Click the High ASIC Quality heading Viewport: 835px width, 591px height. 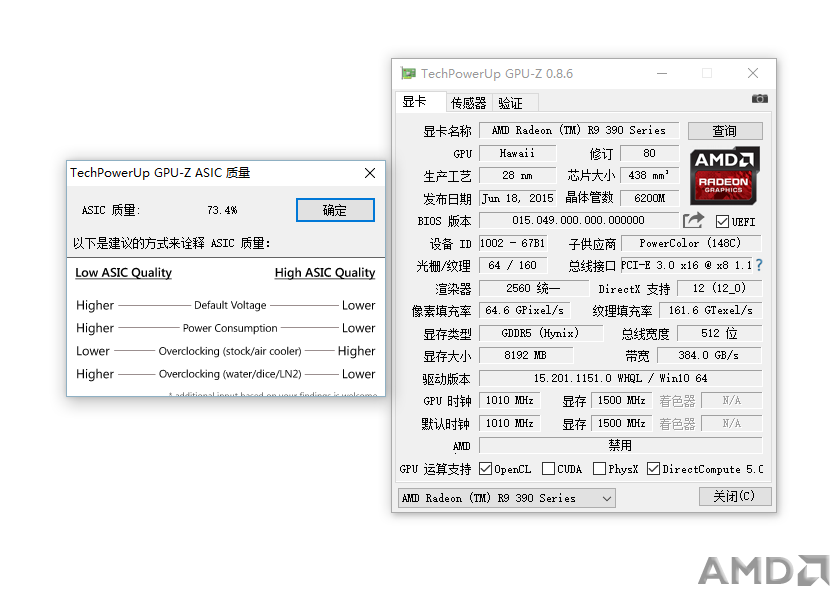click(x=325, y=273)
